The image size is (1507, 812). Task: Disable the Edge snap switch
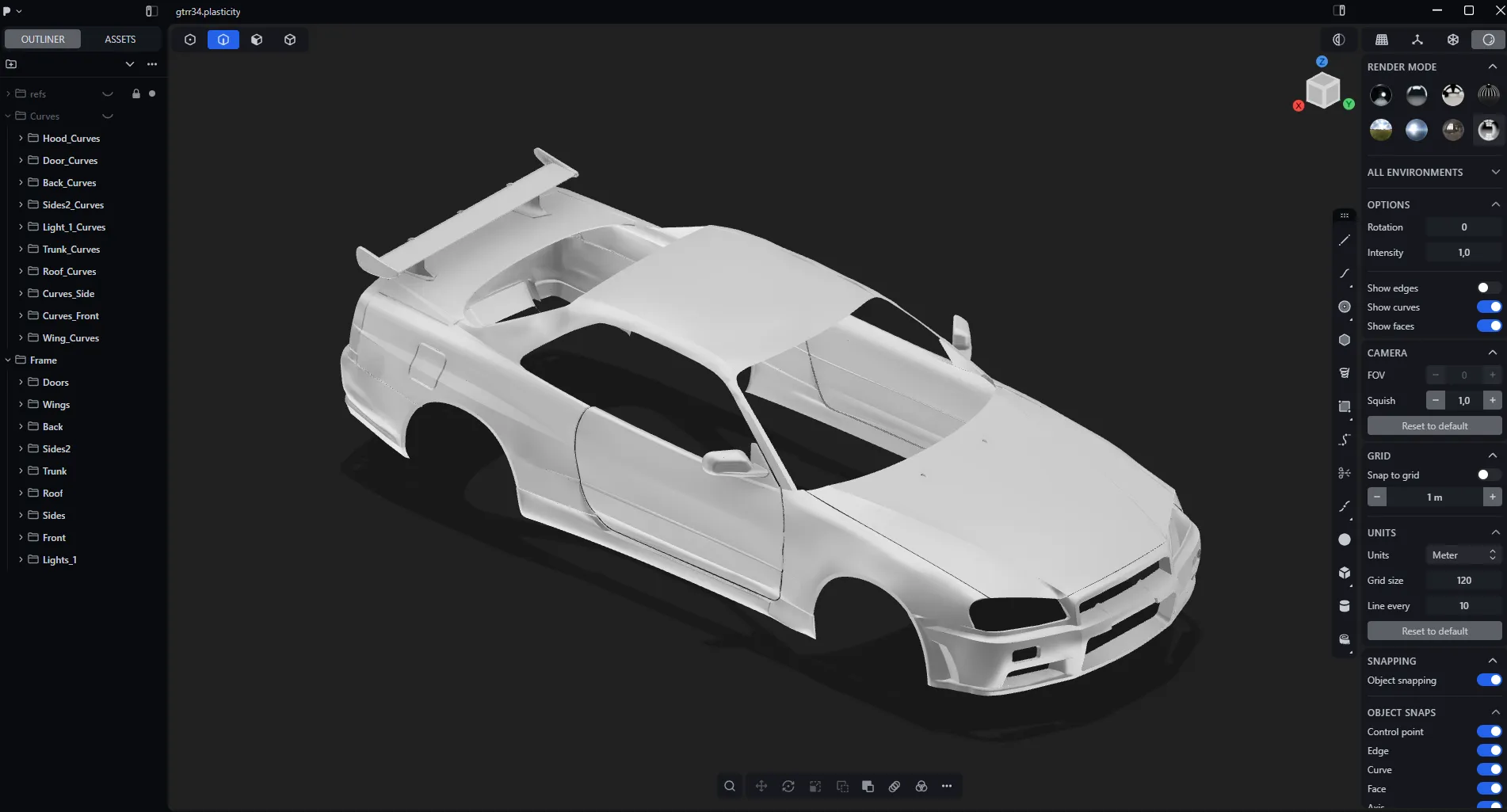[1489, 750]
